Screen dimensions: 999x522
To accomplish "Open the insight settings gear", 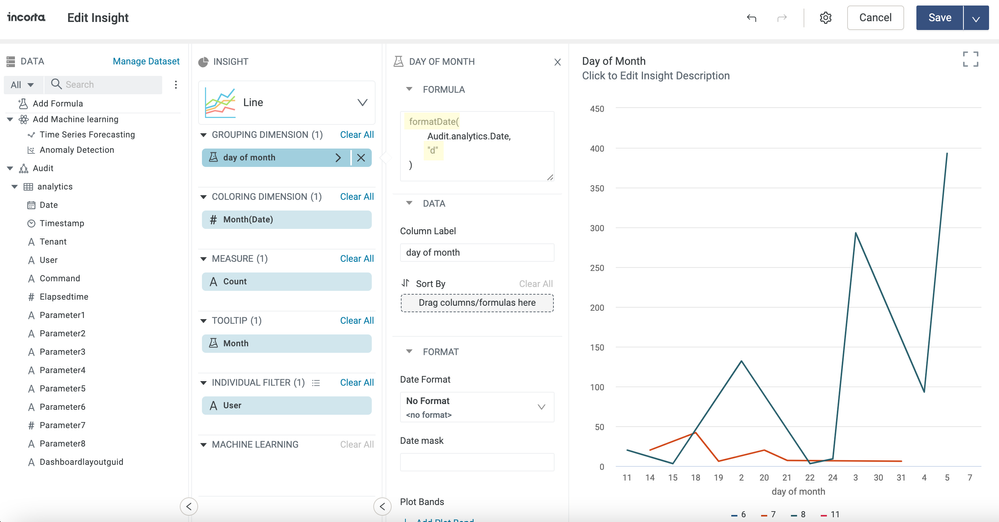I will point(825,18).
